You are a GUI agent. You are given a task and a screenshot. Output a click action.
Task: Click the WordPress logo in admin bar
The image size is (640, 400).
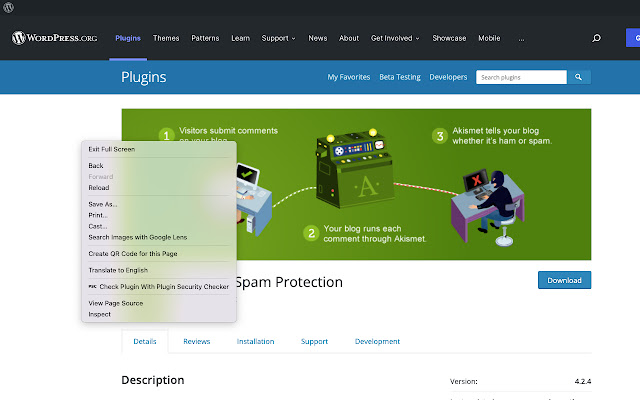click(x=8, y=7)
